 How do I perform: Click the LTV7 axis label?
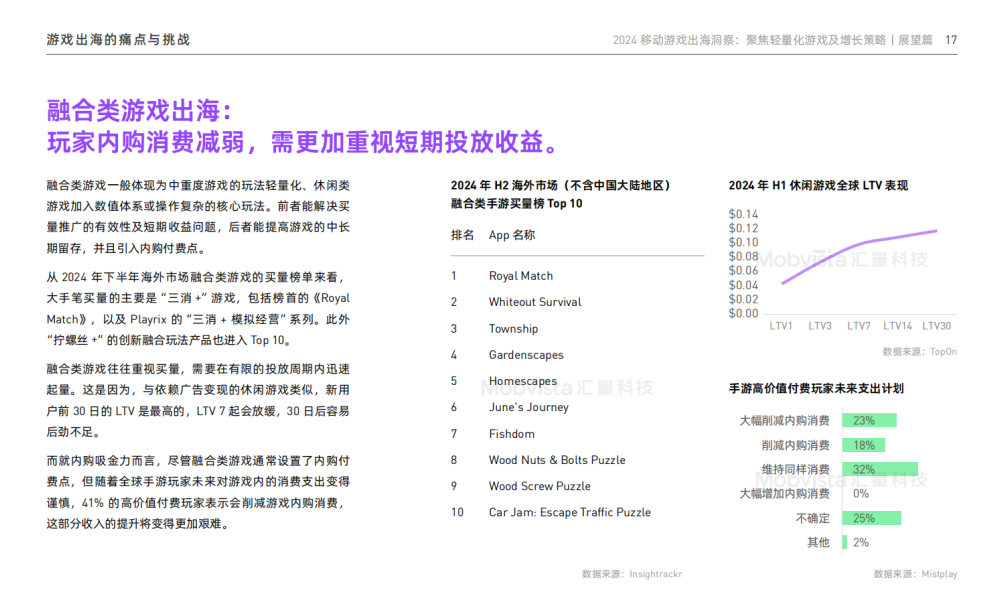point(859,326)
